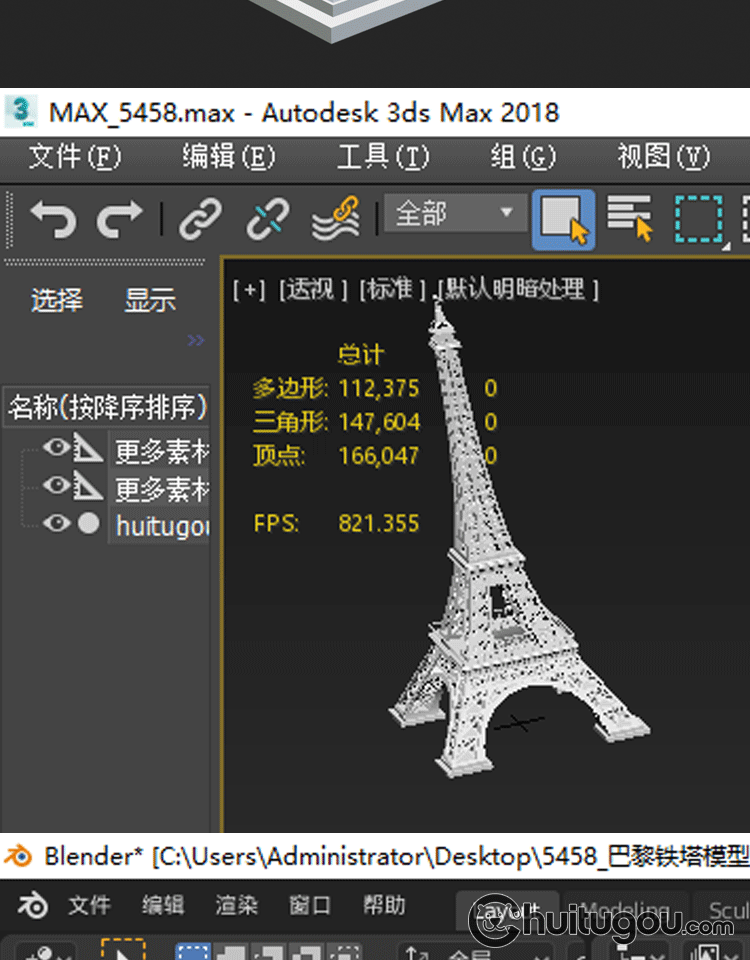Open the 文件(F) menu in 3ds Max

tap(74, 157)
